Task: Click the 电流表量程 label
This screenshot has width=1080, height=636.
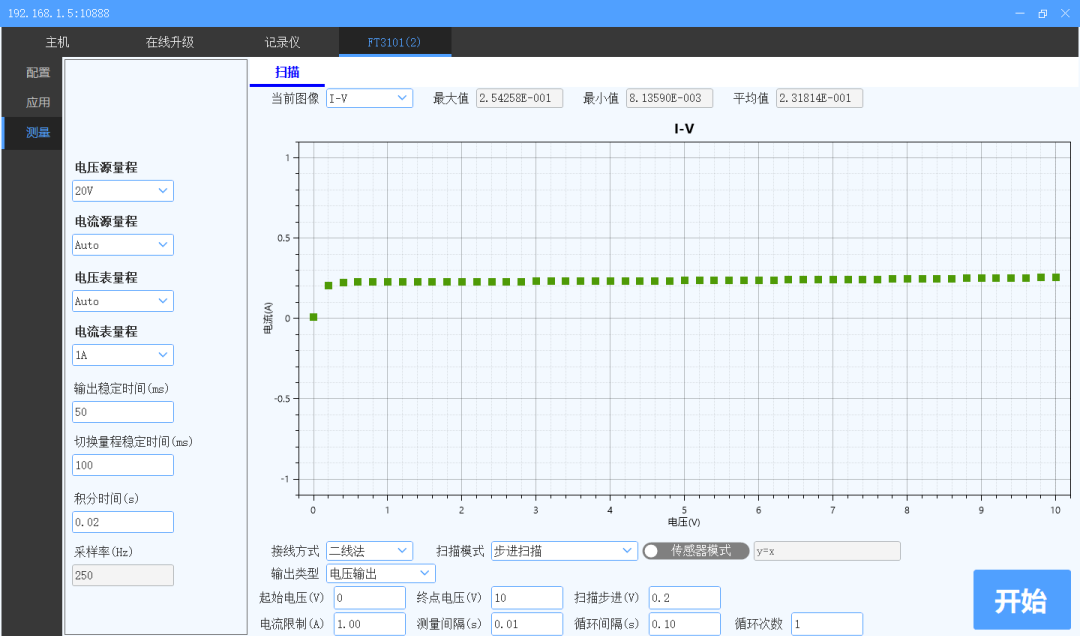Action: pos(106,331)
